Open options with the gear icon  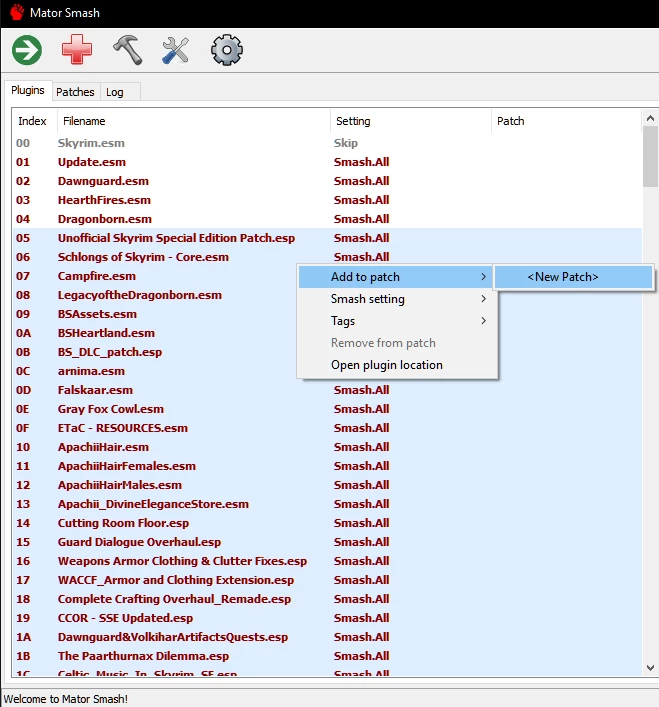(x=227, y=50)
